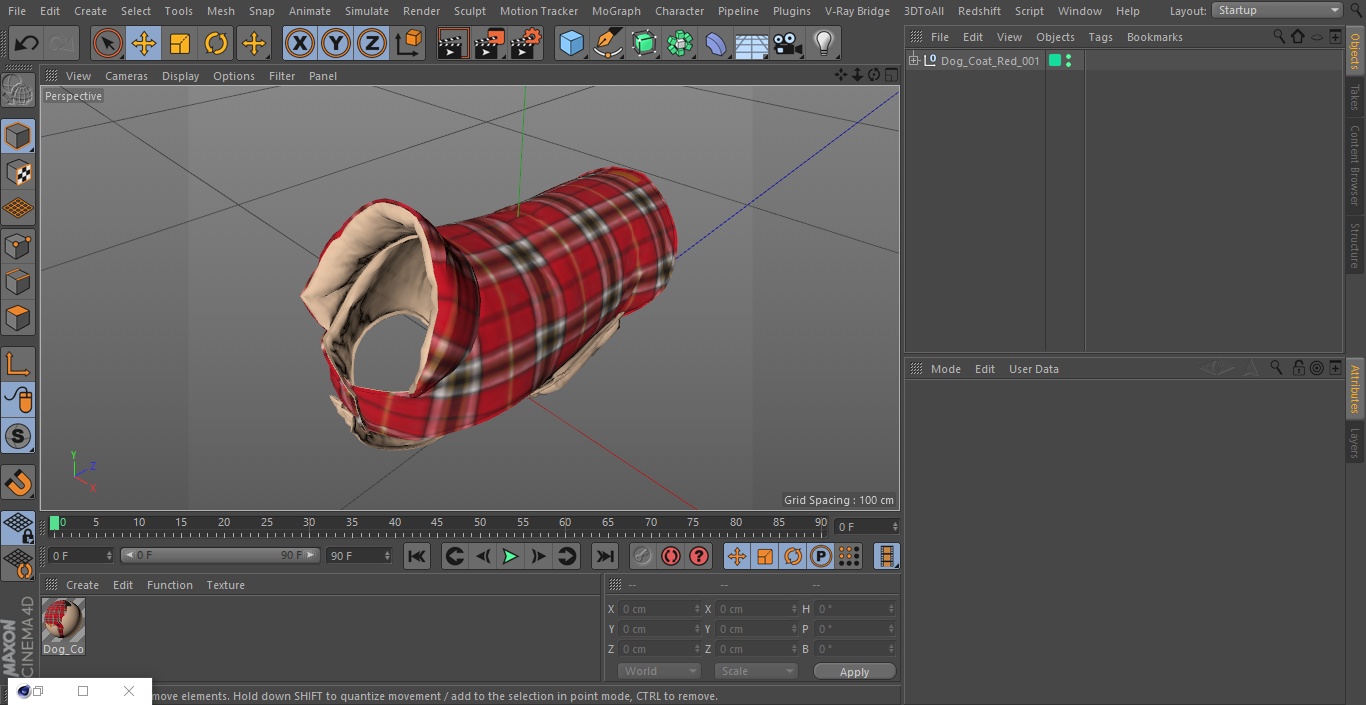
Task: Switch the coordinate system icon
Action: point(409,44)
